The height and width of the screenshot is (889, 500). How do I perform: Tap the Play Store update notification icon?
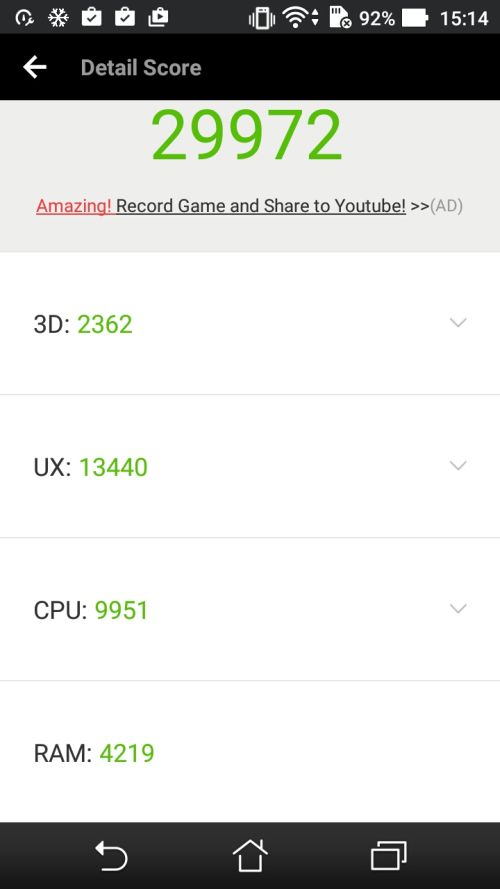point(158,18)
